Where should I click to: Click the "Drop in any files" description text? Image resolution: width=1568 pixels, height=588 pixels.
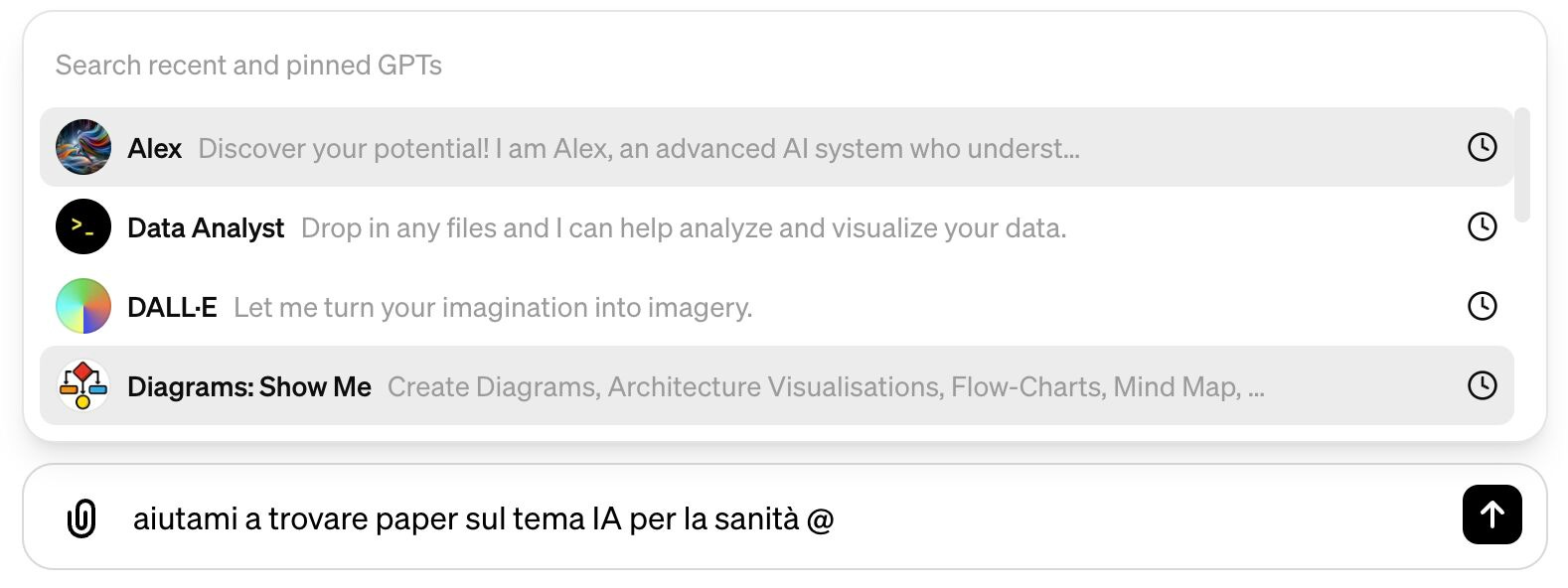point(684,228)
